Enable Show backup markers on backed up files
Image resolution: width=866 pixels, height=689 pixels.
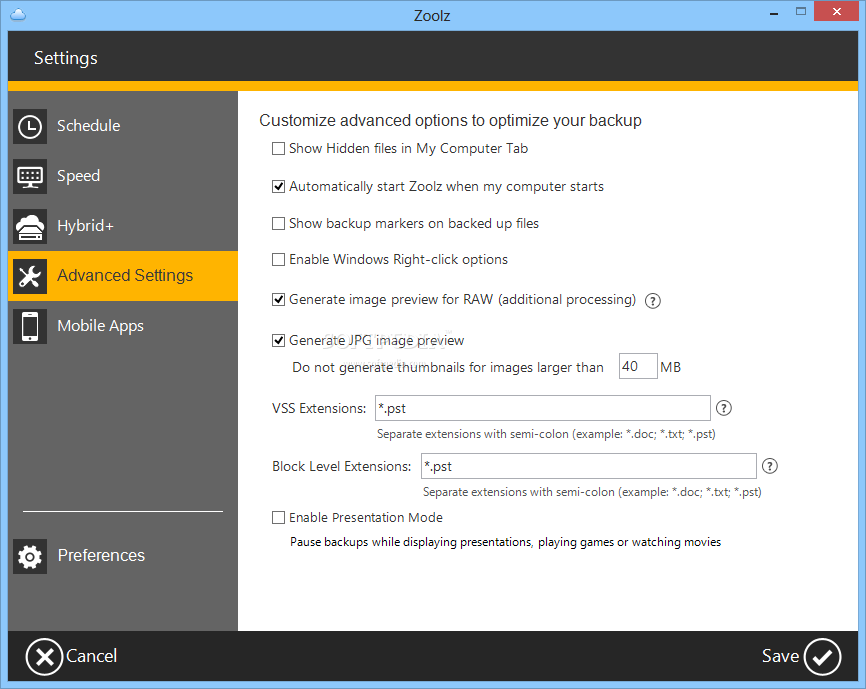click(x=278, y=223)
